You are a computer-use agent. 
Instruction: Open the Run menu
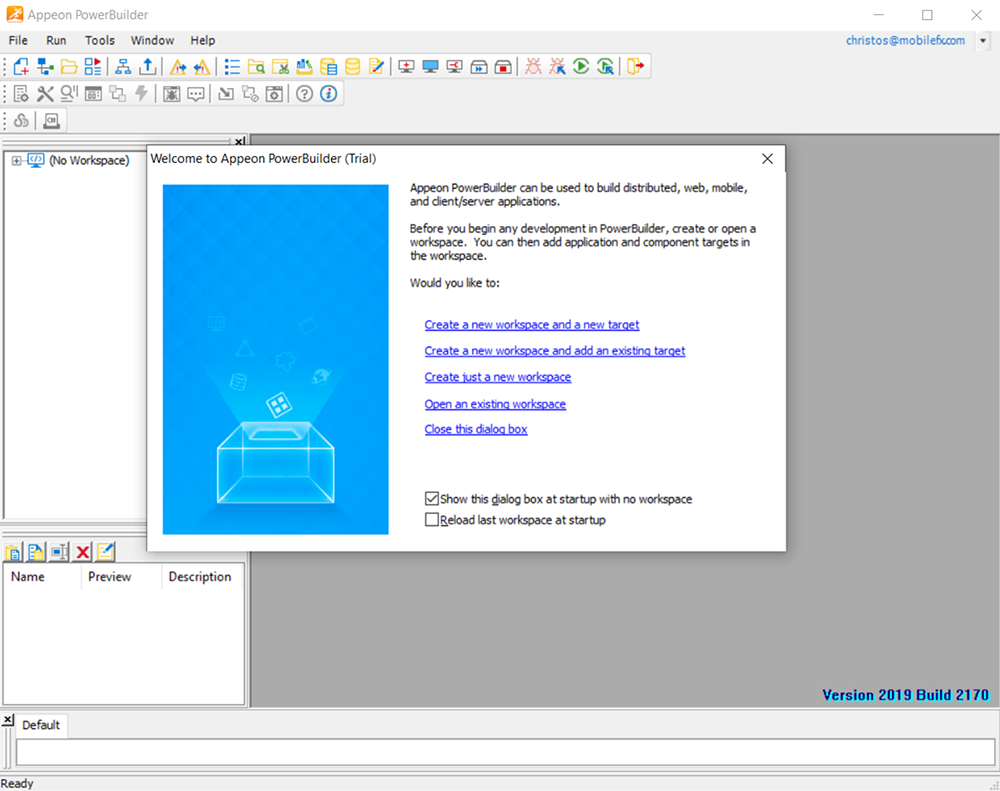(56, 40)
